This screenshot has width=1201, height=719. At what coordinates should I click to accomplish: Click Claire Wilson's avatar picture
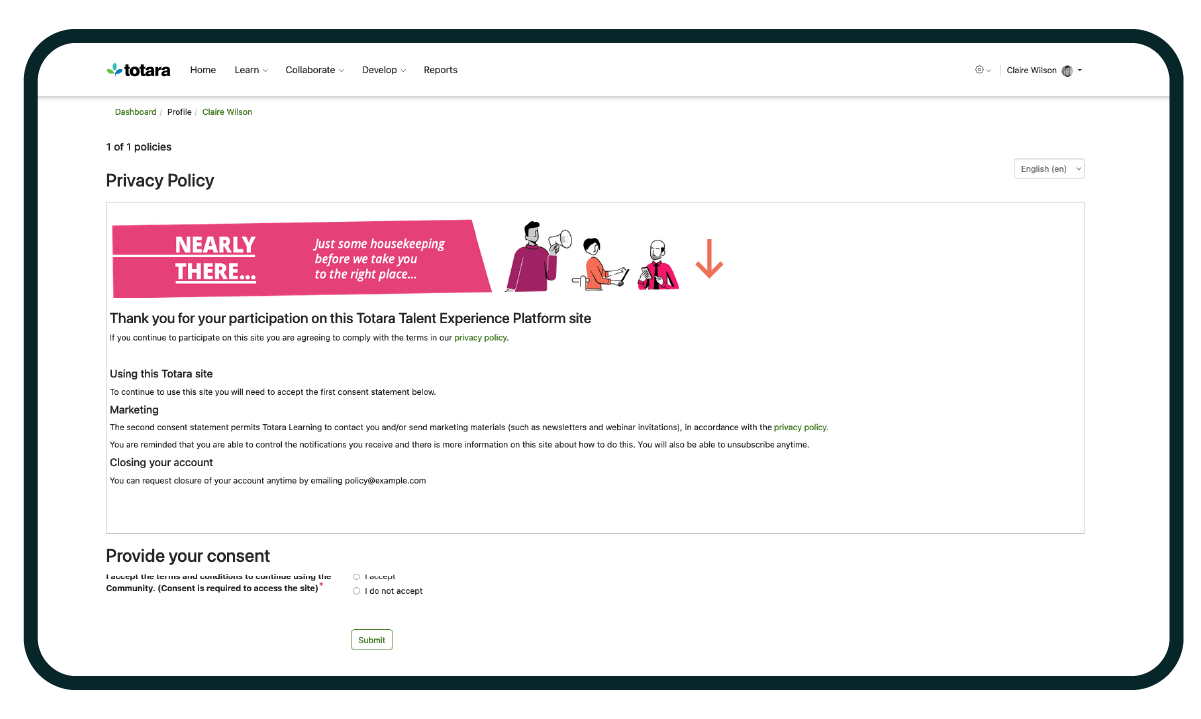click(1067, 71)
